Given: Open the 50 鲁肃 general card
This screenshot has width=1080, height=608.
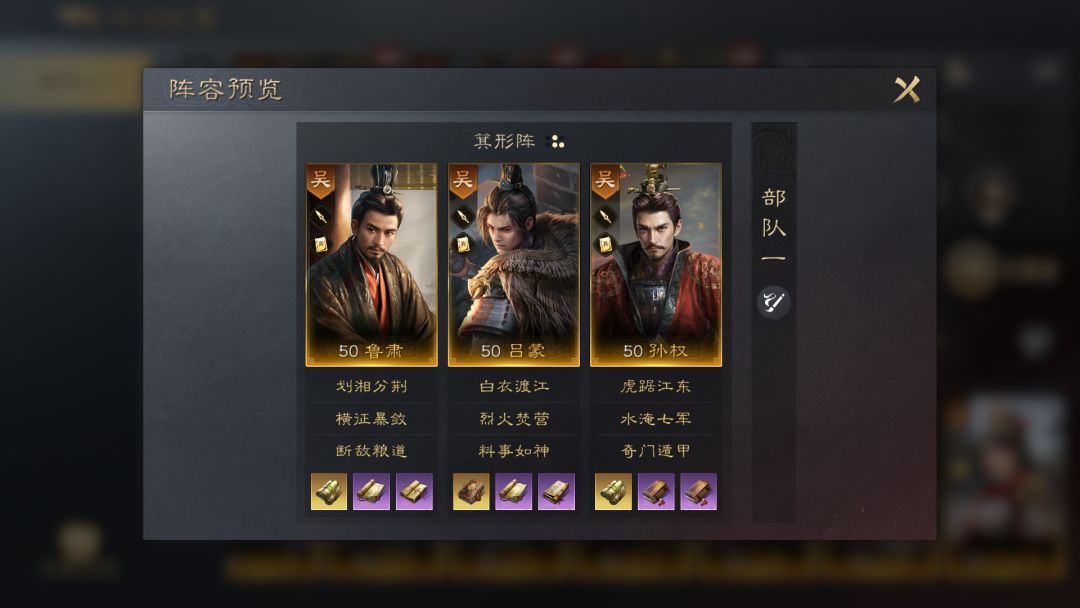Looking at the screenshot, I should 371,265.
